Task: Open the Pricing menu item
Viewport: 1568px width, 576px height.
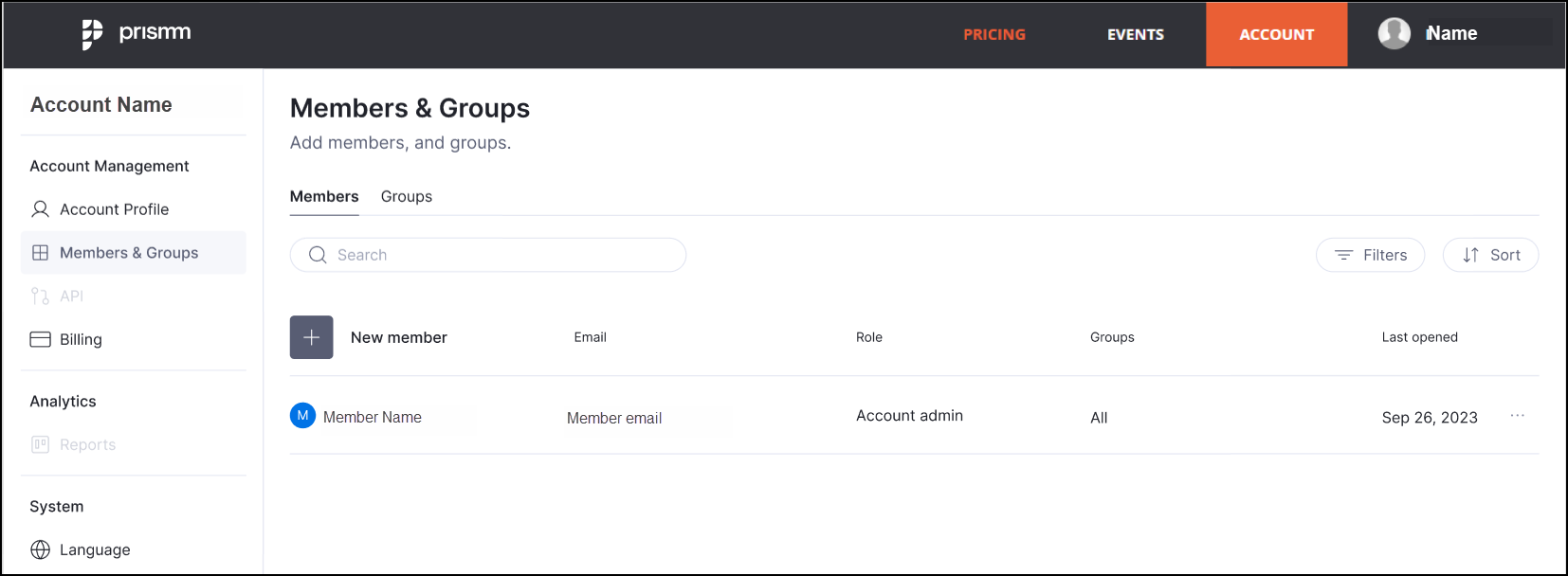Action: pos(994,34)
